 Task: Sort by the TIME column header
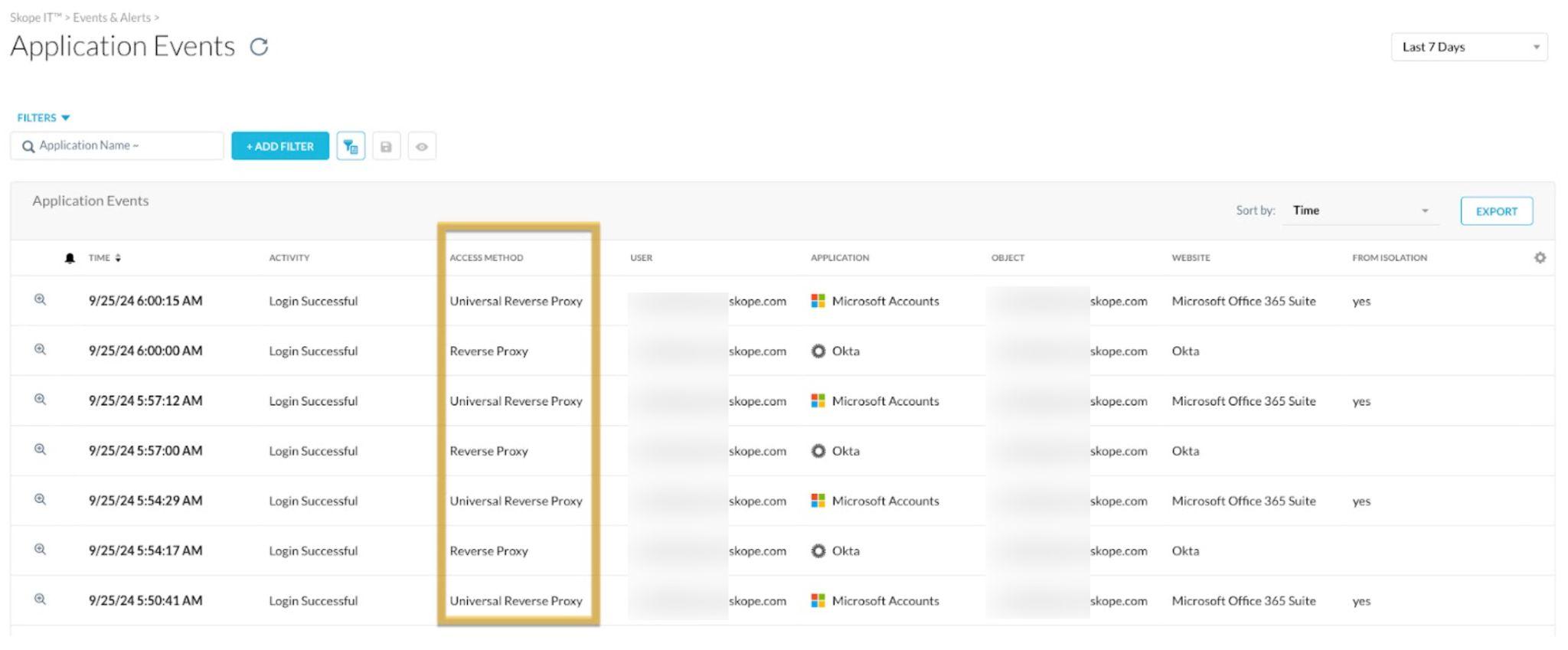click(x=104, y=258)
